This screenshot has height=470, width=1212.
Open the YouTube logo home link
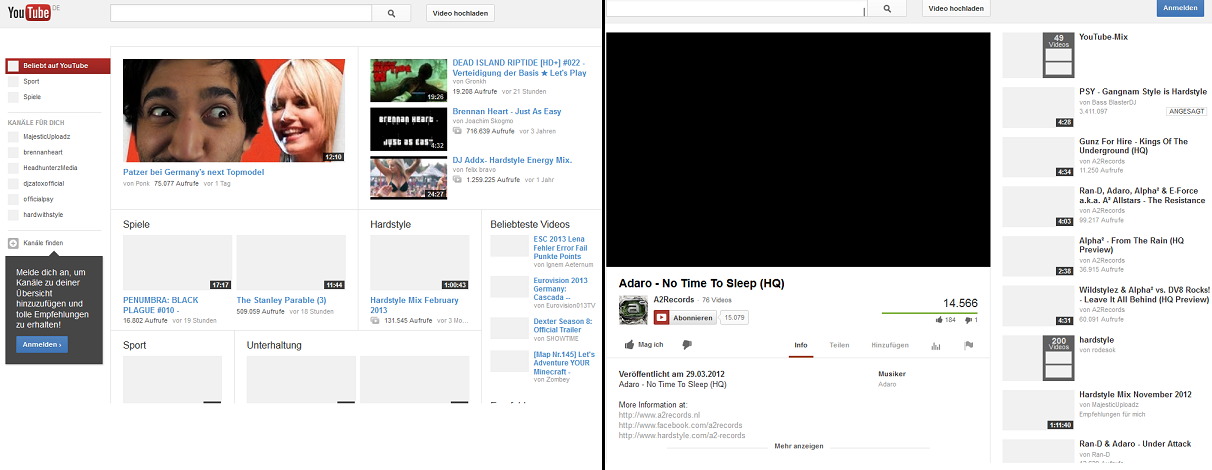[x=29, y=13]
